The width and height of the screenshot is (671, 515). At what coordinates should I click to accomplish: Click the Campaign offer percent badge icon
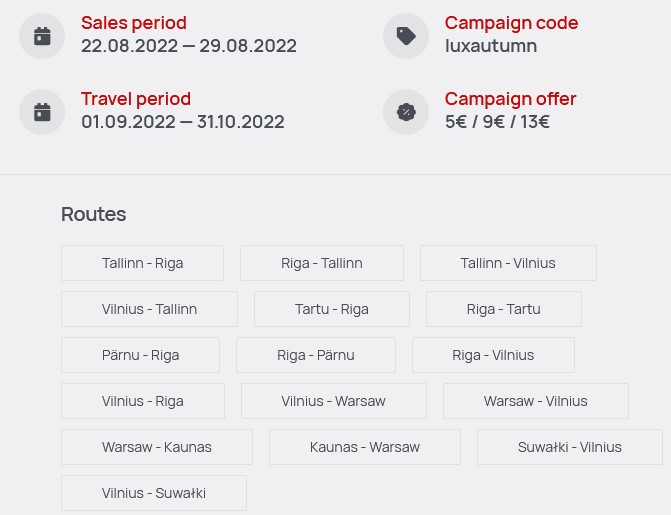click(x=406, y=112)
